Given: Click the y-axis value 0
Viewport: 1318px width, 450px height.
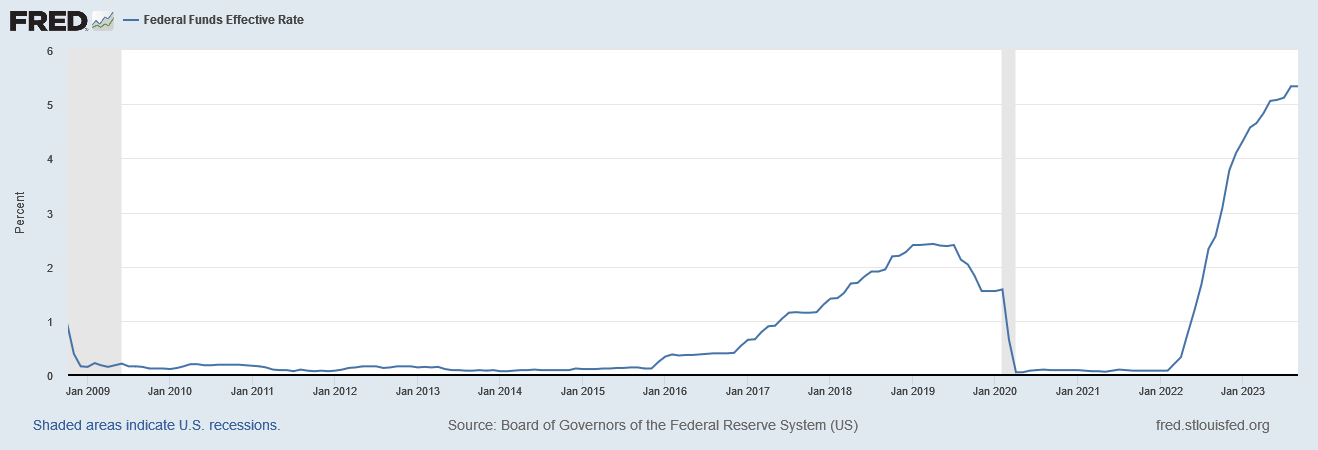Looking at the screenshot, I should pyautogui.click(x=50, y=376).
